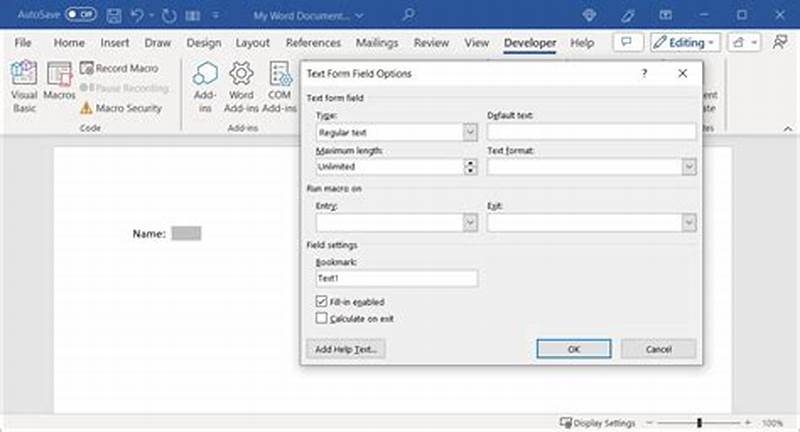Close the Text Form Field Options dialog

tap(683, 73)
